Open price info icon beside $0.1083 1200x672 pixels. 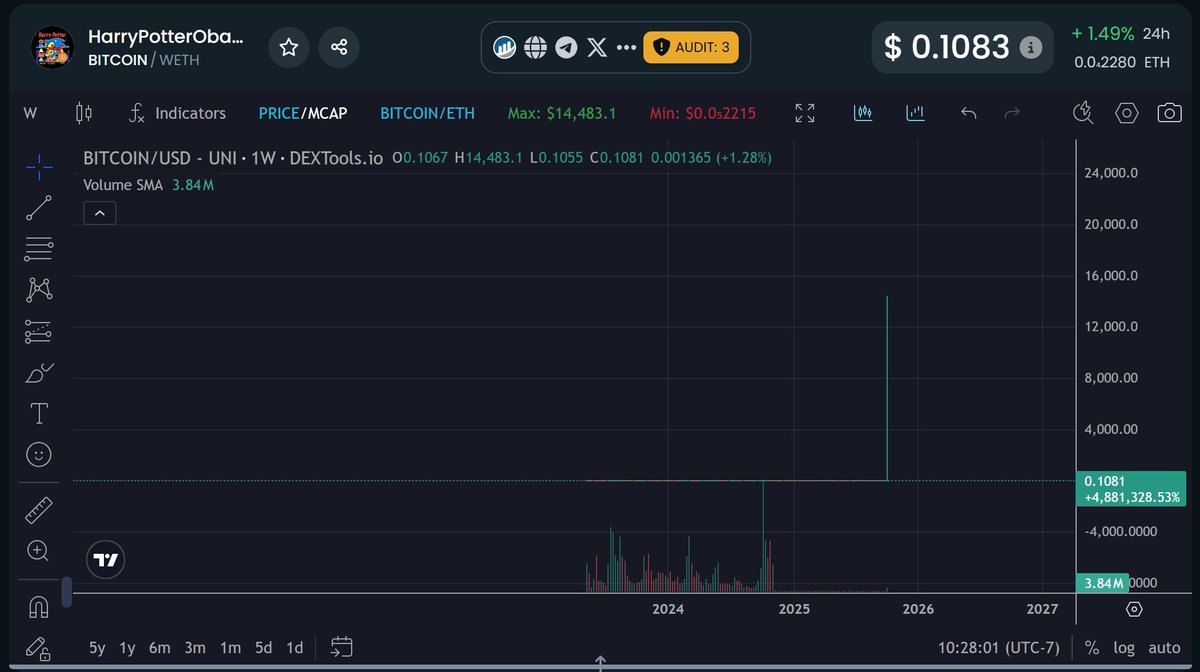[x=1030, y=47]
